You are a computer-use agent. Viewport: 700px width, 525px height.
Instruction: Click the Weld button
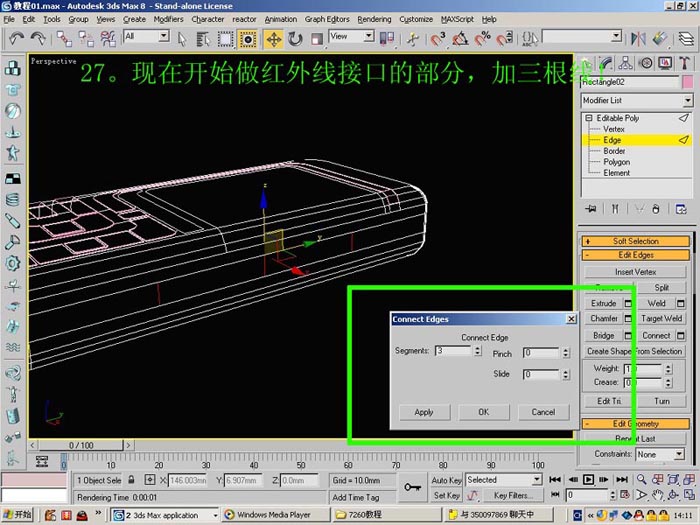[656, 304]
